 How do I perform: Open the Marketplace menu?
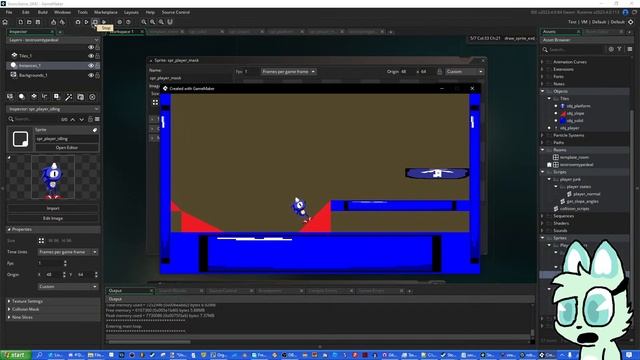tap(106, 12)
